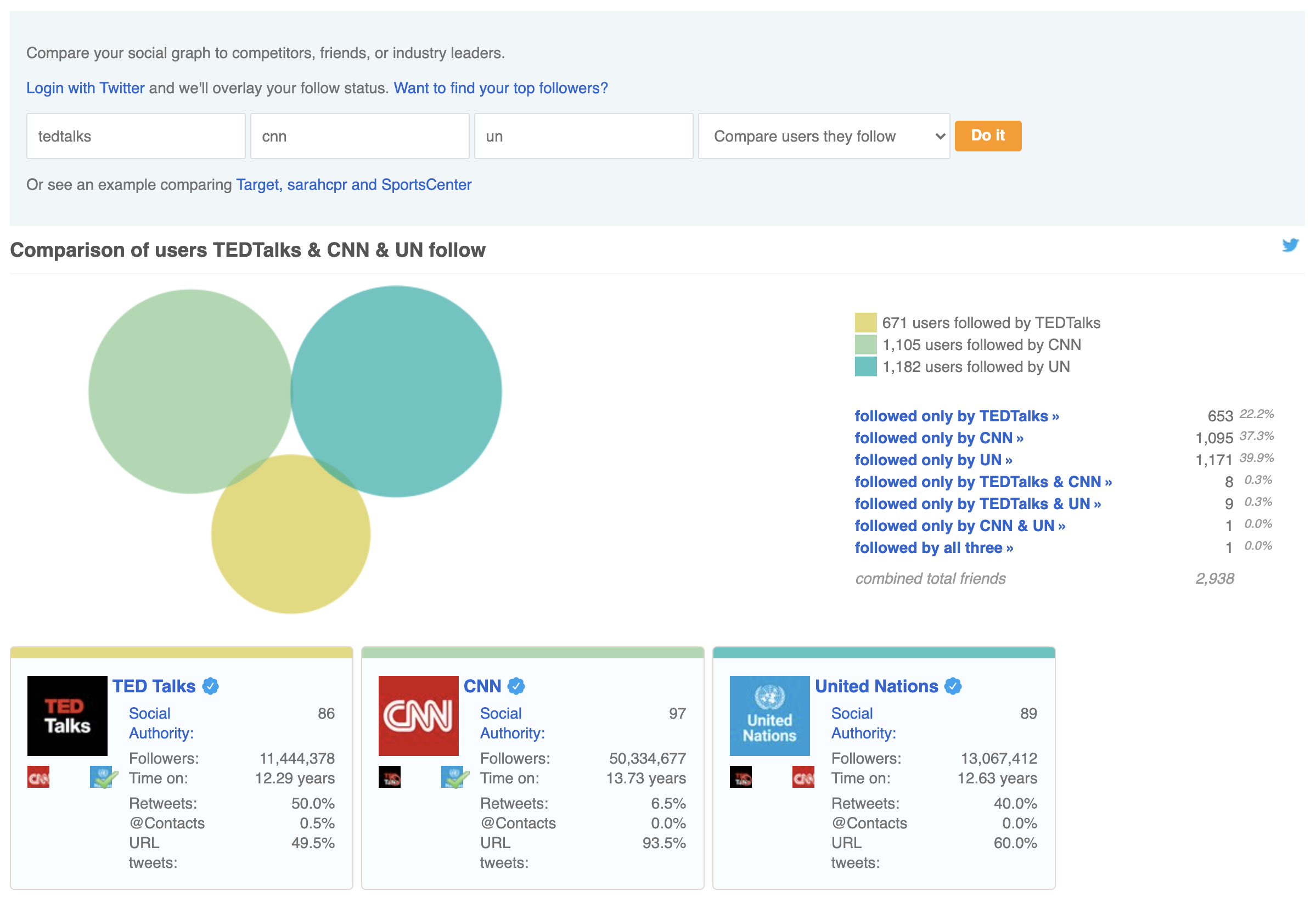Focus the cnn username input field
Viewport: 1316px width, 903px height.
[359, 136]
